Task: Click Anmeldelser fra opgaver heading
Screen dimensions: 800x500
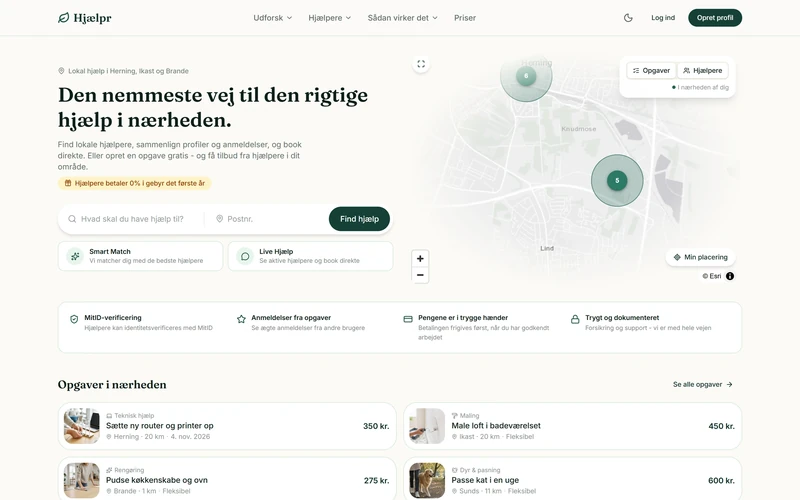Action: coord(291,317)
